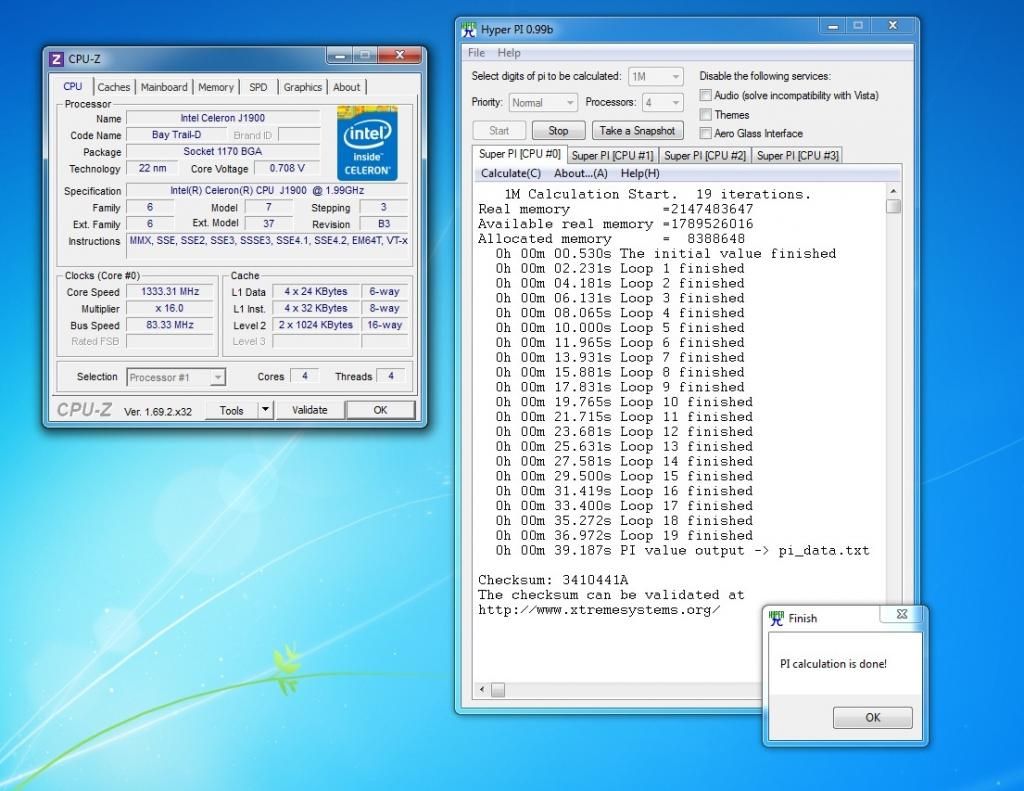Click the horizontal scrollbar thumb in Super PI
This screenshot has width=1024, height=791.
coord(498,690)
